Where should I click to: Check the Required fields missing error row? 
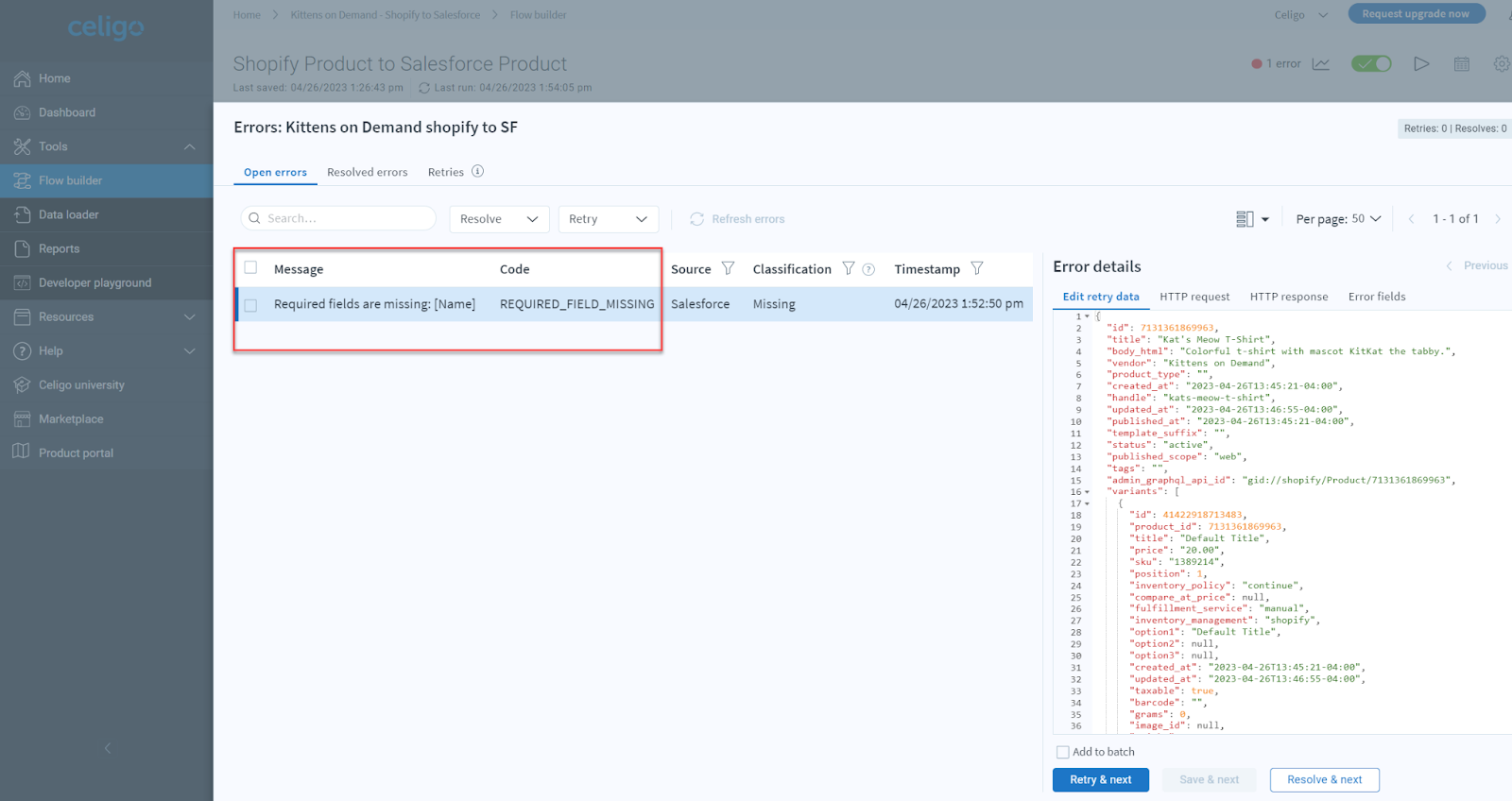tap(250, 305)
